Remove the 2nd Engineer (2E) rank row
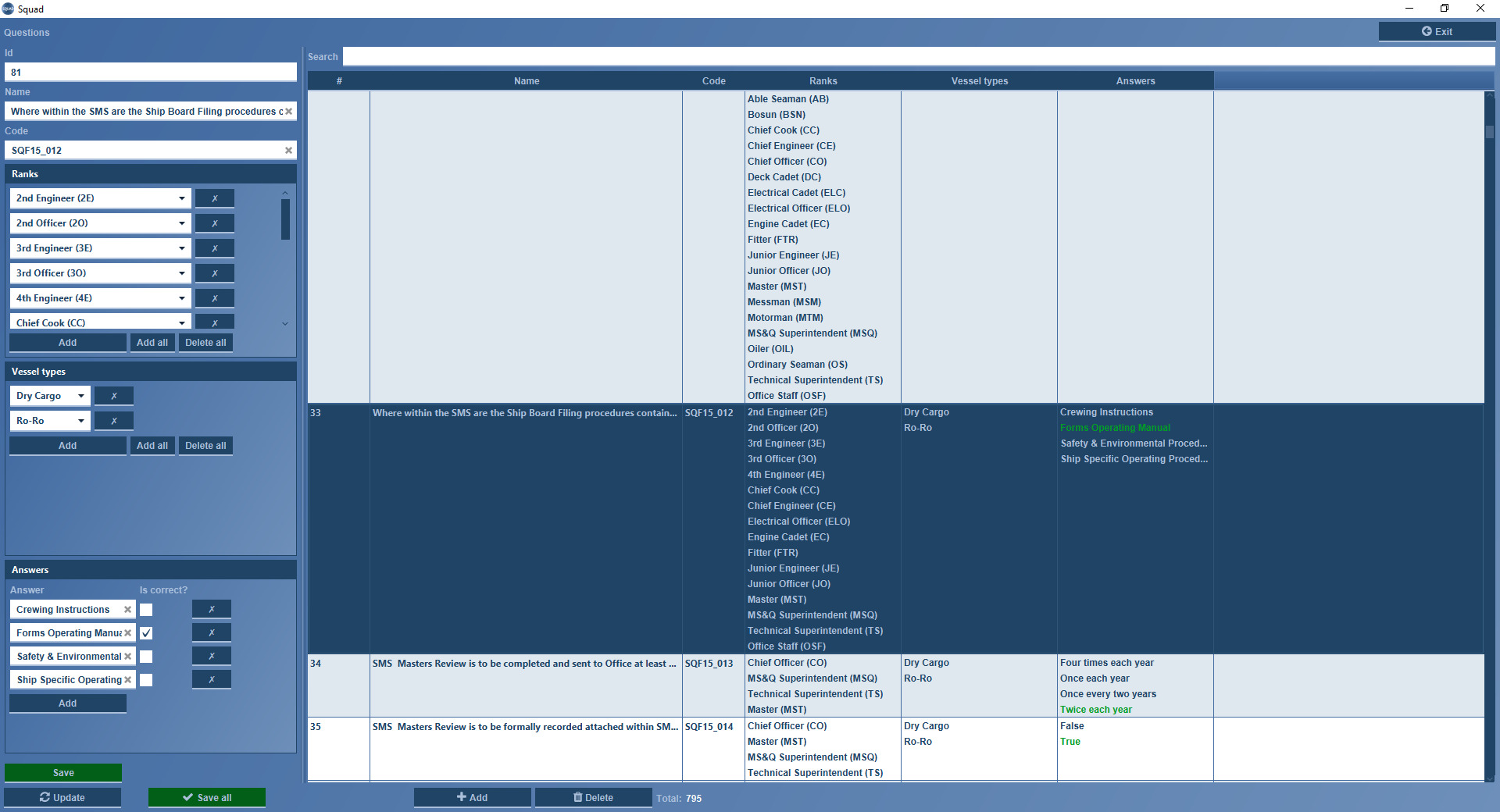Image resolution: width=1500 pixels, height=812 pixels. [x=214, y=198]
